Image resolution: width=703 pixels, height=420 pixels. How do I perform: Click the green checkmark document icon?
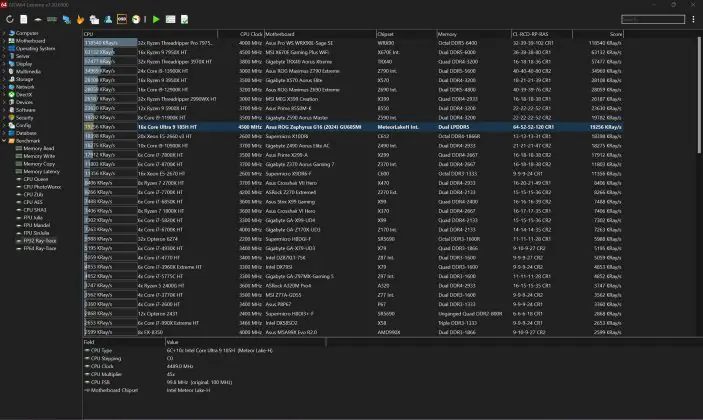click(184, 19)
